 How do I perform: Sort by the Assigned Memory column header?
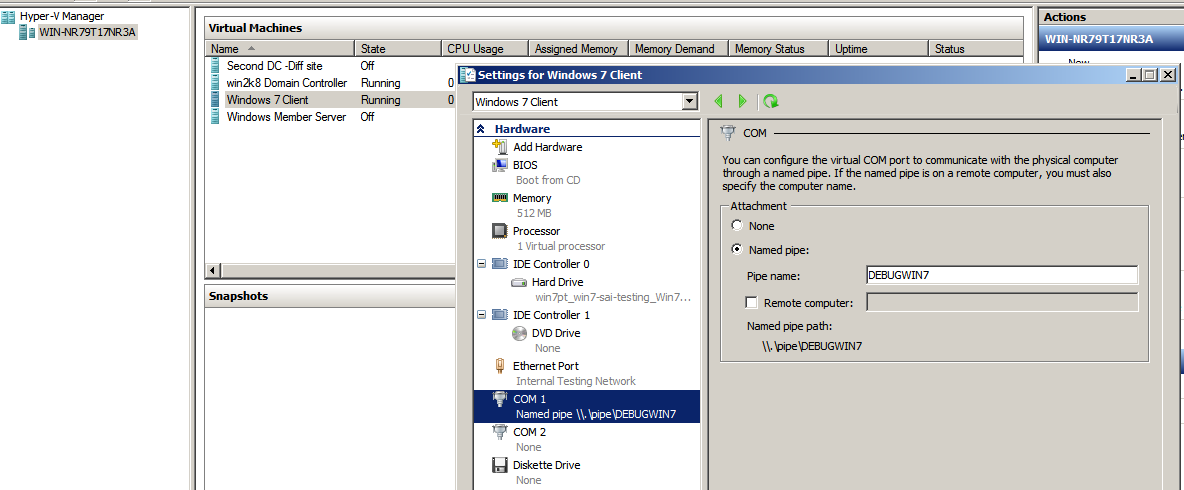point(578,48)
